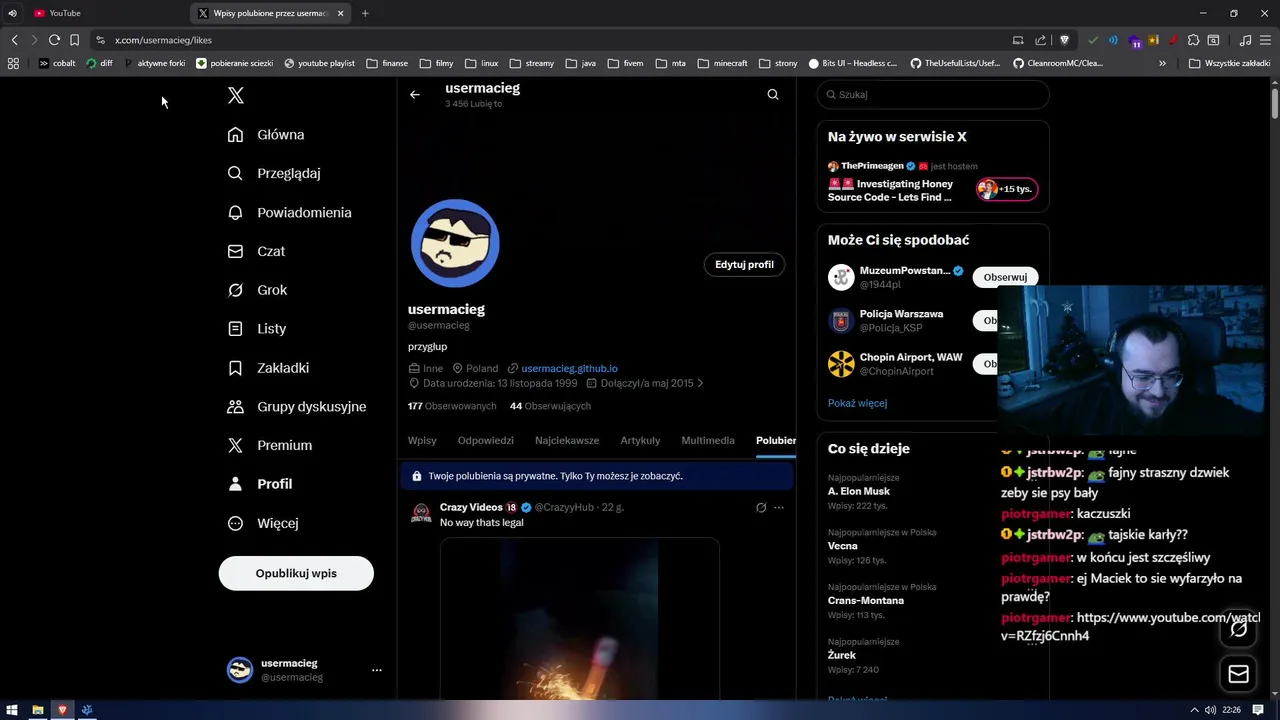The image size is (1280, 720).
Task: Click the X logo home icon
Action: click(x=236, y=96)
